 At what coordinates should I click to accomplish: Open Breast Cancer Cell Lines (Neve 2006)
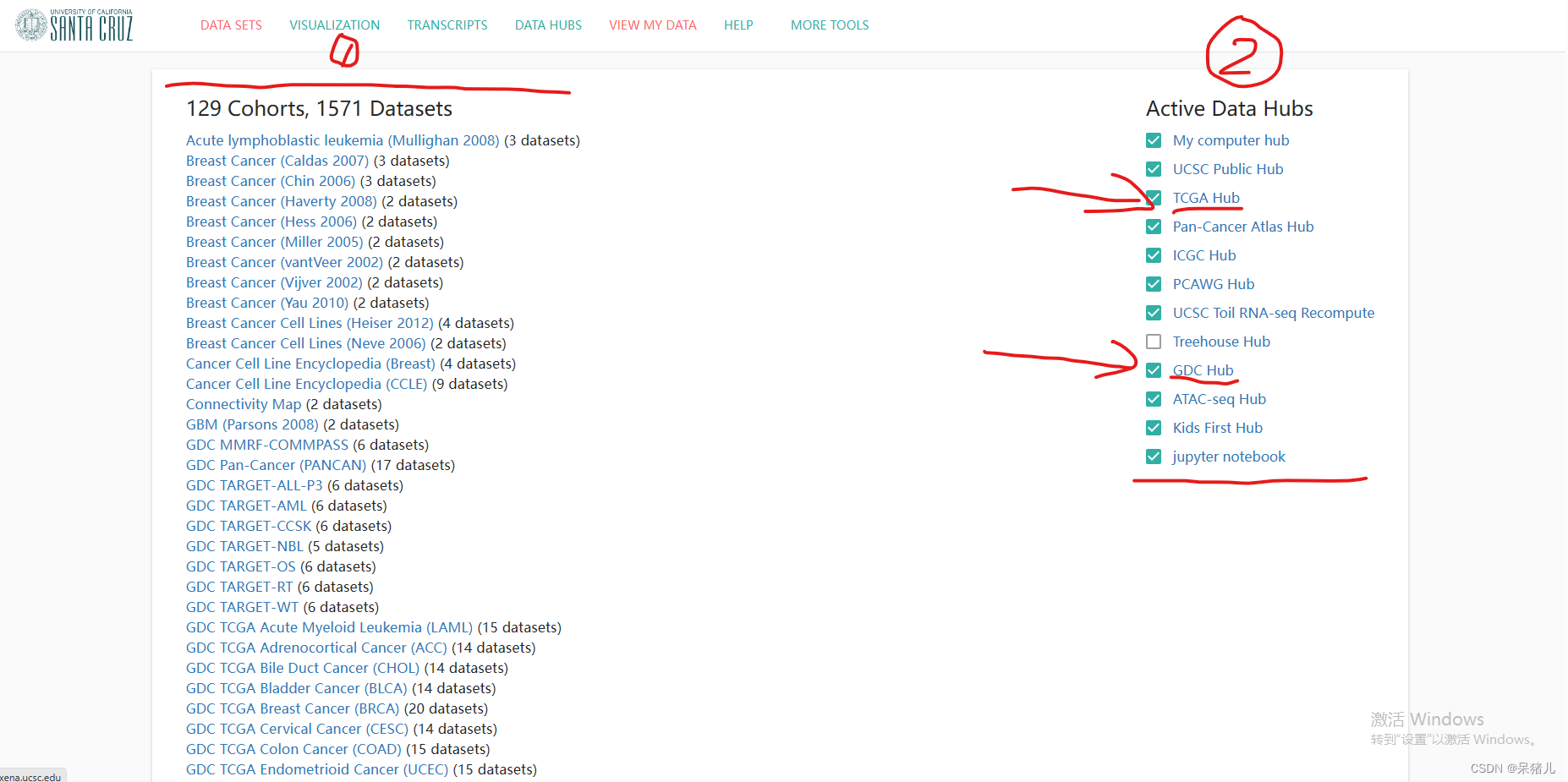[306, 343]
